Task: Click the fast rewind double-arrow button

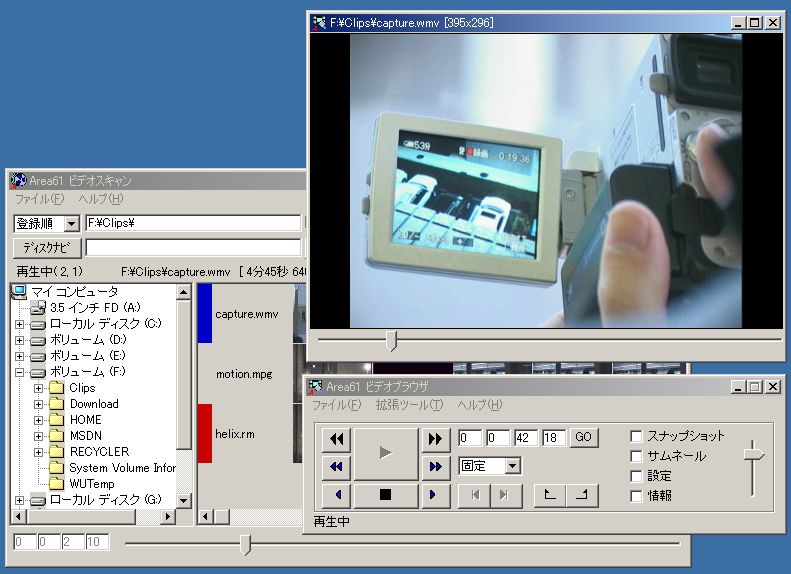Action: 337,439
